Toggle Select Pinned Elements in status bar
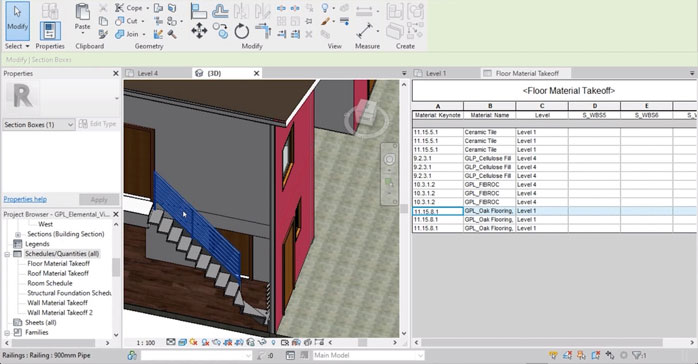 pyautogui.click(x=581, y=355)
